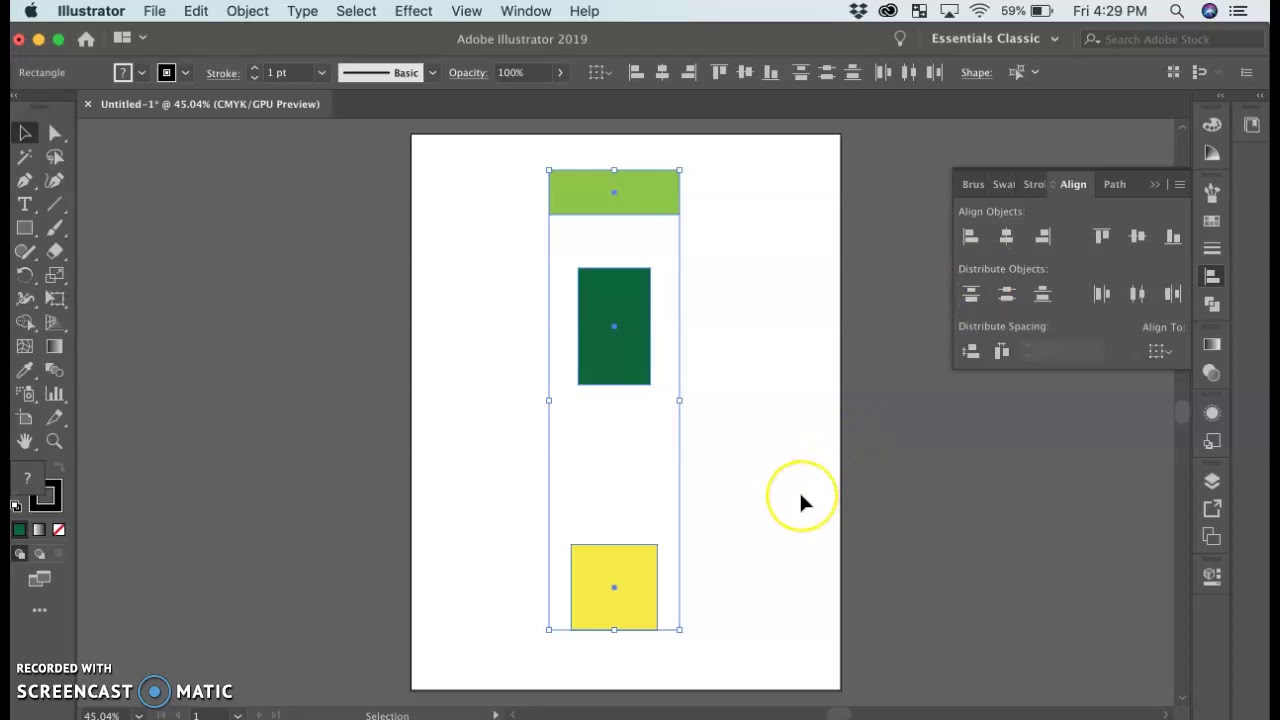Open the Window menu
The height and width of the screenshot is (720, 1280).
pos(526,11)
